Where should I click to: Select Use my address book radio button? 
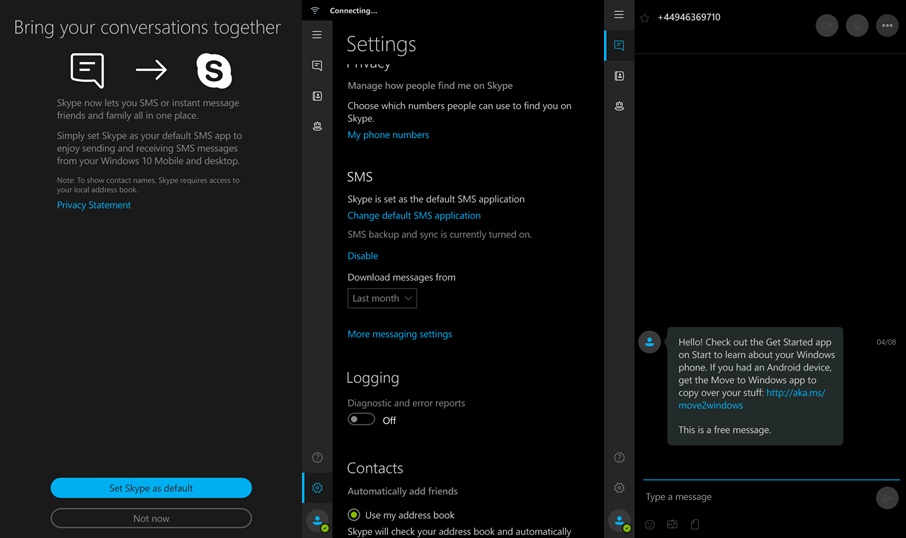coord(354,514)
